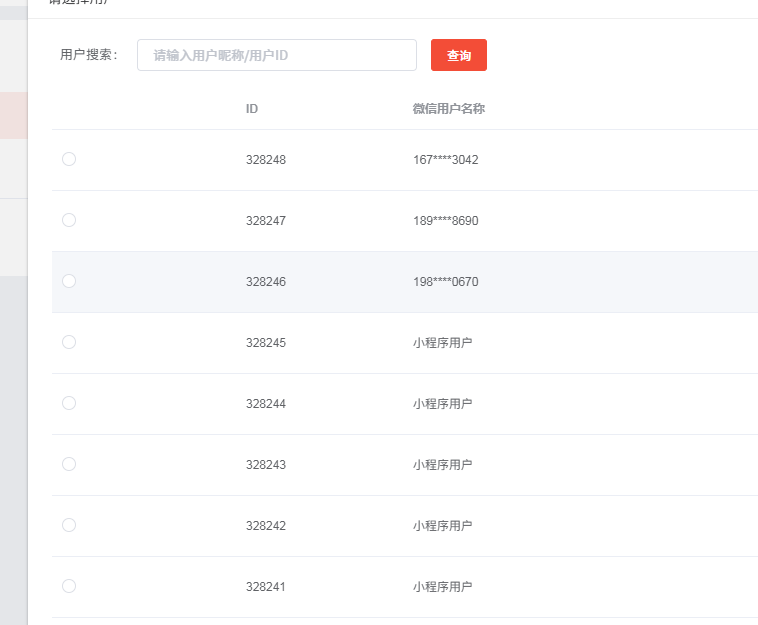This screenshot has height=625, width=758.
Task: Click the ID cell 328245
Action: 265,343
